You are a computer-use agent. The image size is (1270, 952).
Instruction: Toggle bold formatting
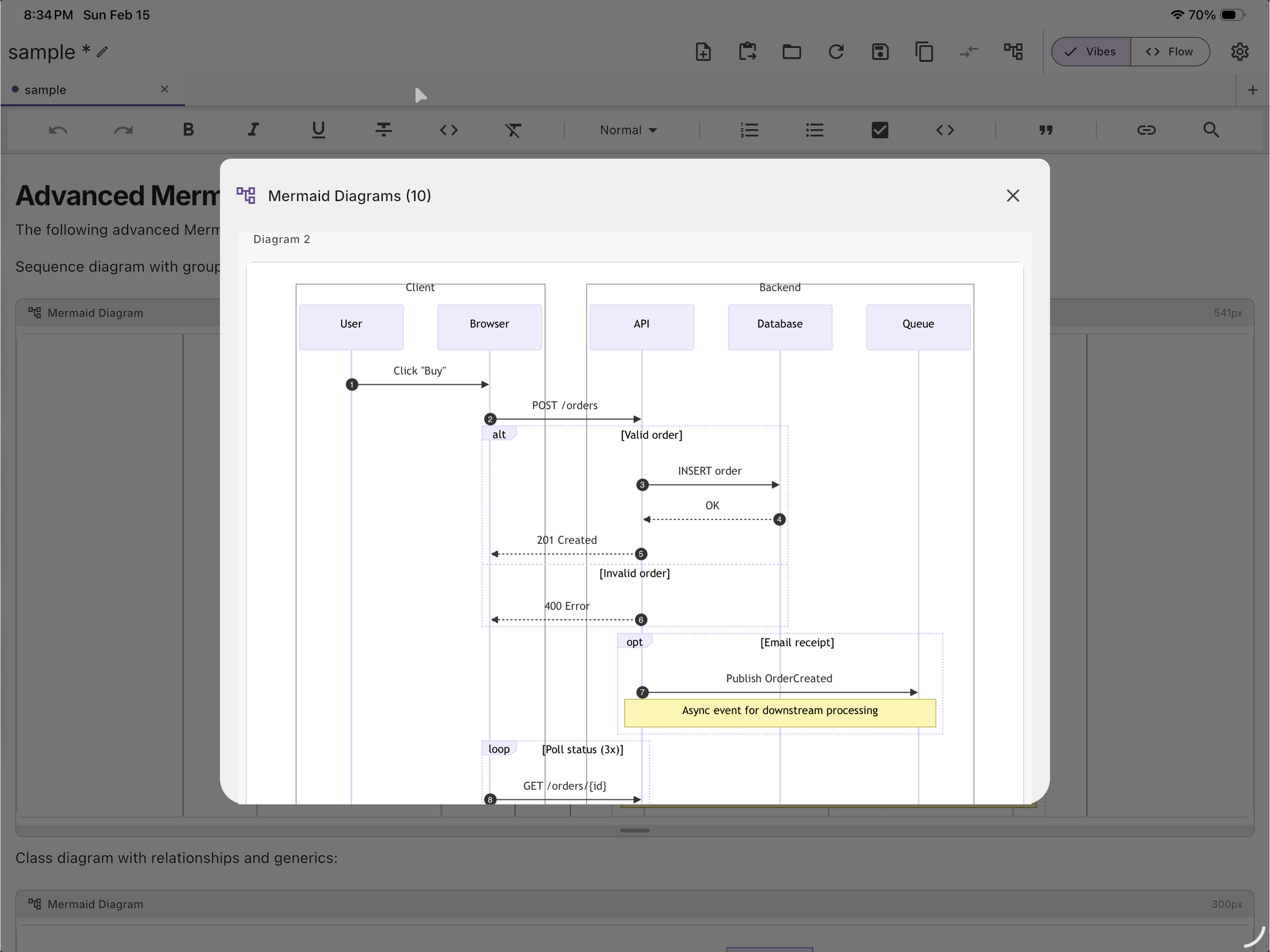tap(188, 130)
